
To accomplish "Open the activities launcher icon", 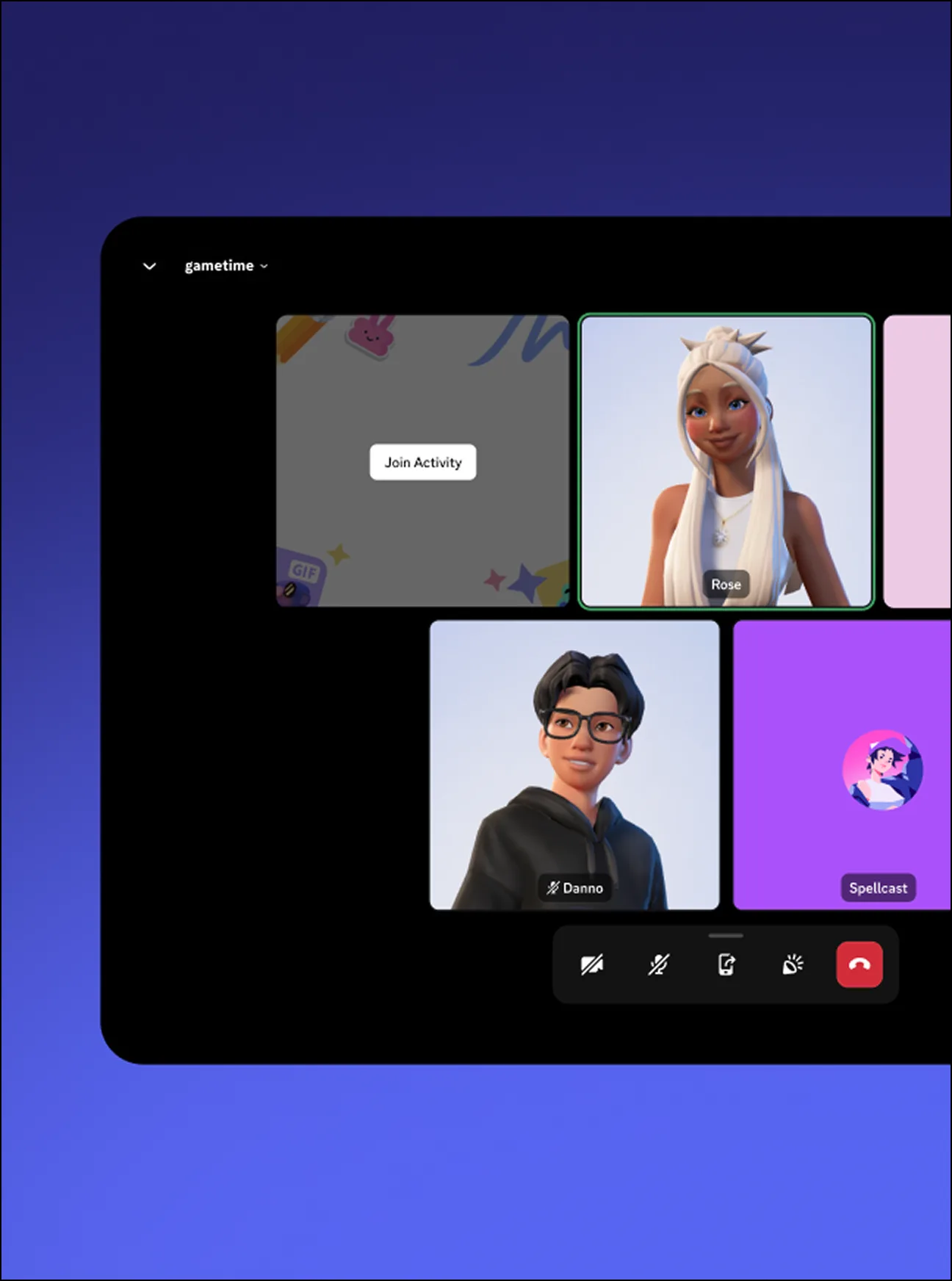I will (x=793, y=964).
